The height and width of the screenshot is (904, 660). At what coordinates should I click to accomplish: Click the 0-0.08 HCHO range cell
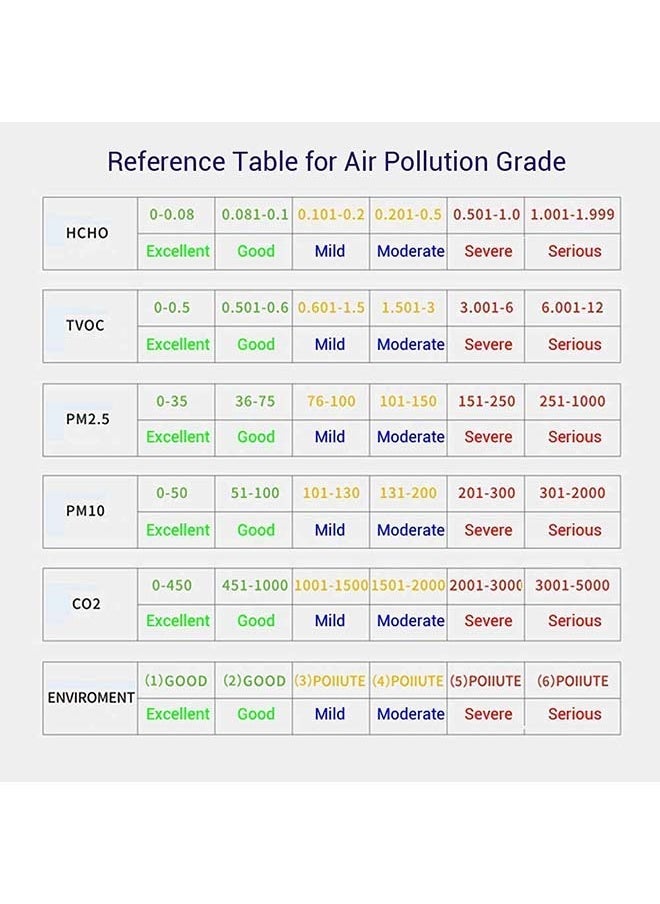pos(176,215)
